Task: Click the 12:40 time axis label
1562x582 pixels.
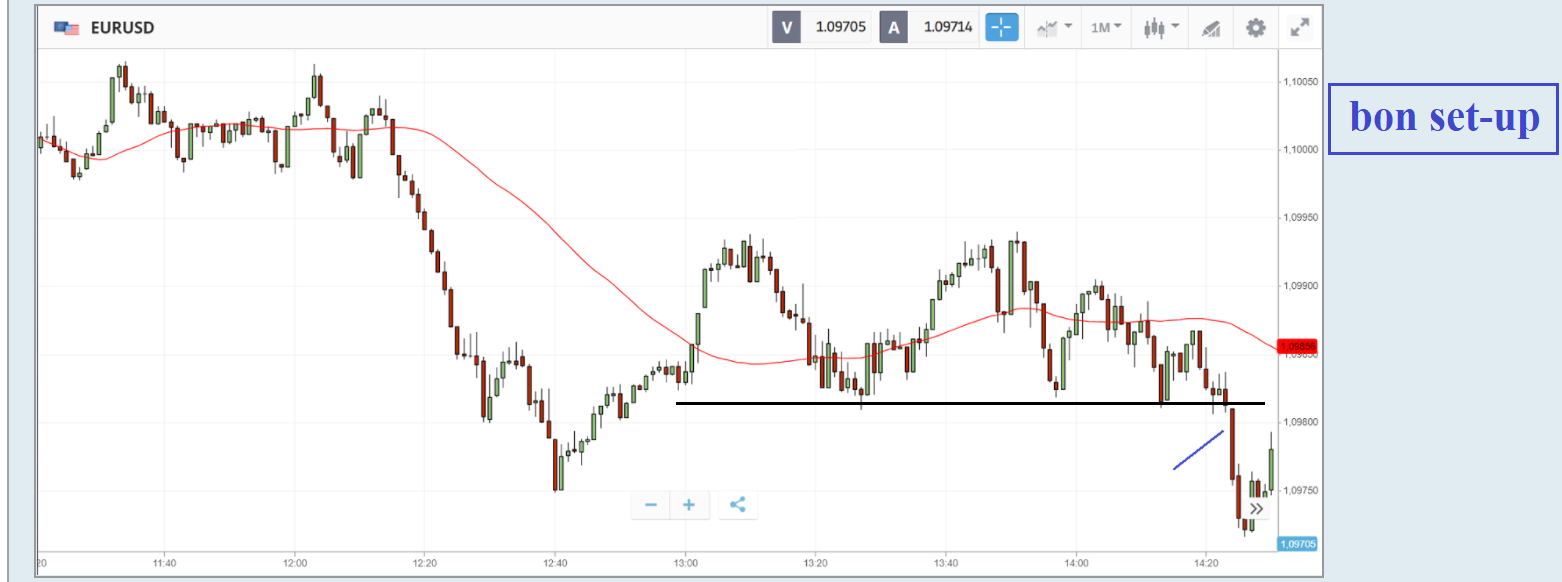Action: (x=555, y=564)
